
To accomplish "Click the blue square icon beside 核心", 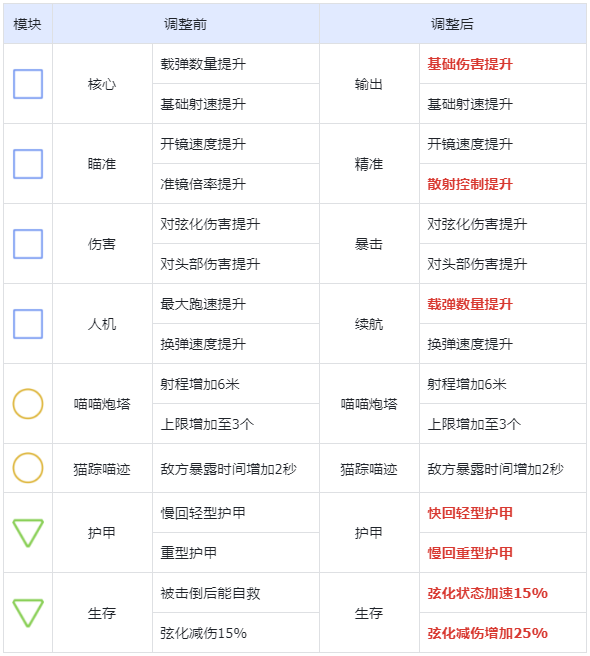I will [x=28, y=84].
